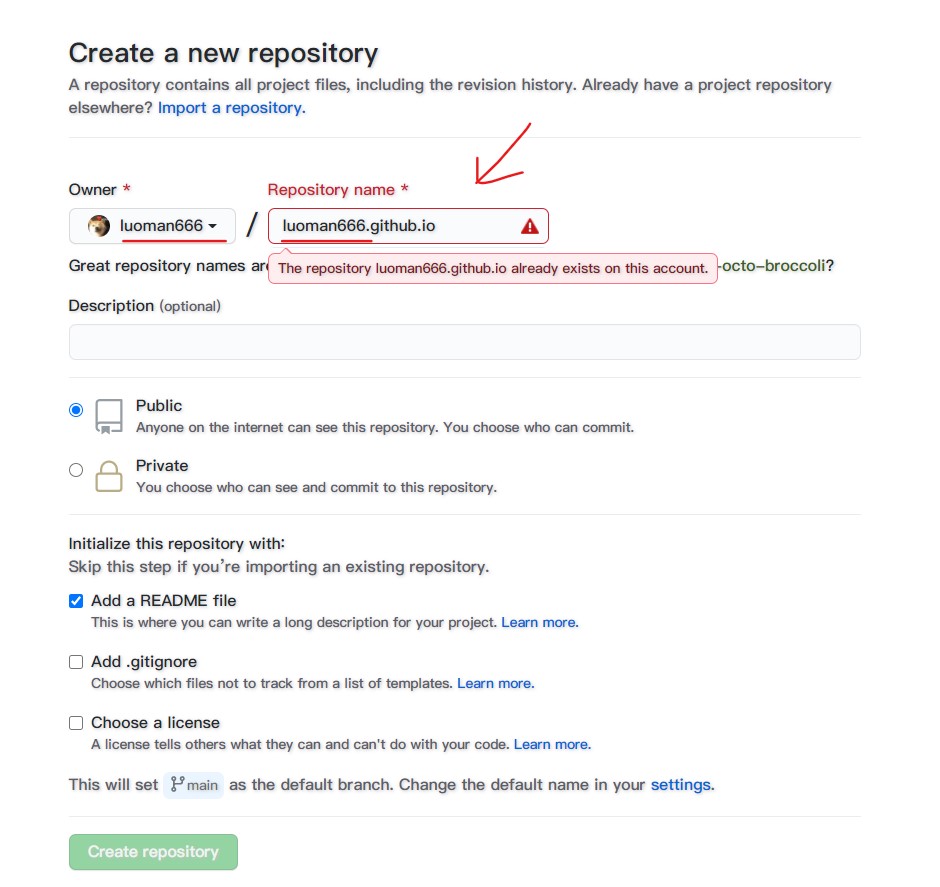Open Learn more link for license
Image resolution: width=940 pixels, height=887 pixels.
(552, 745)
